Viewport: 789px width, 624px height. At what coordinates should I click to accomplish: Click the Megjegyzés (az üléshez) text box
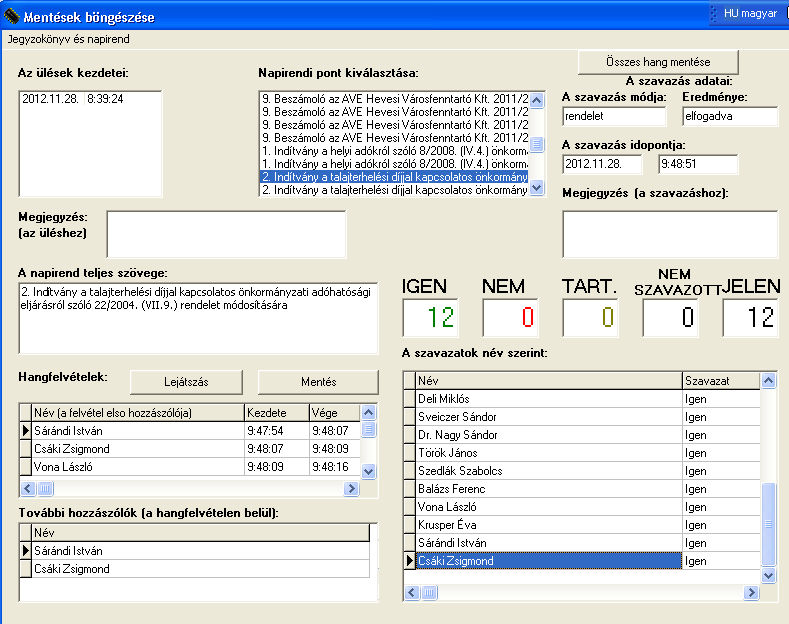click(226, 235)
